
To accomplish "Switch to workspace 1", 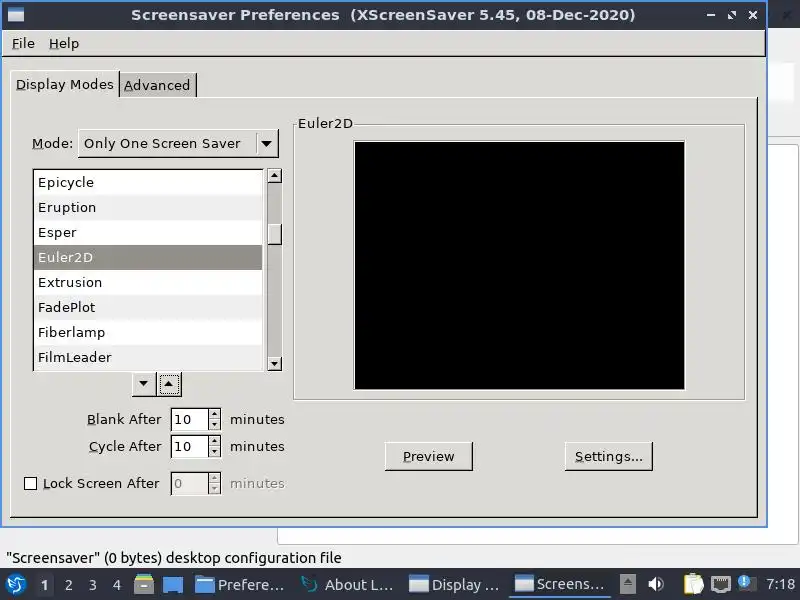I will click(x=44, y=585).
